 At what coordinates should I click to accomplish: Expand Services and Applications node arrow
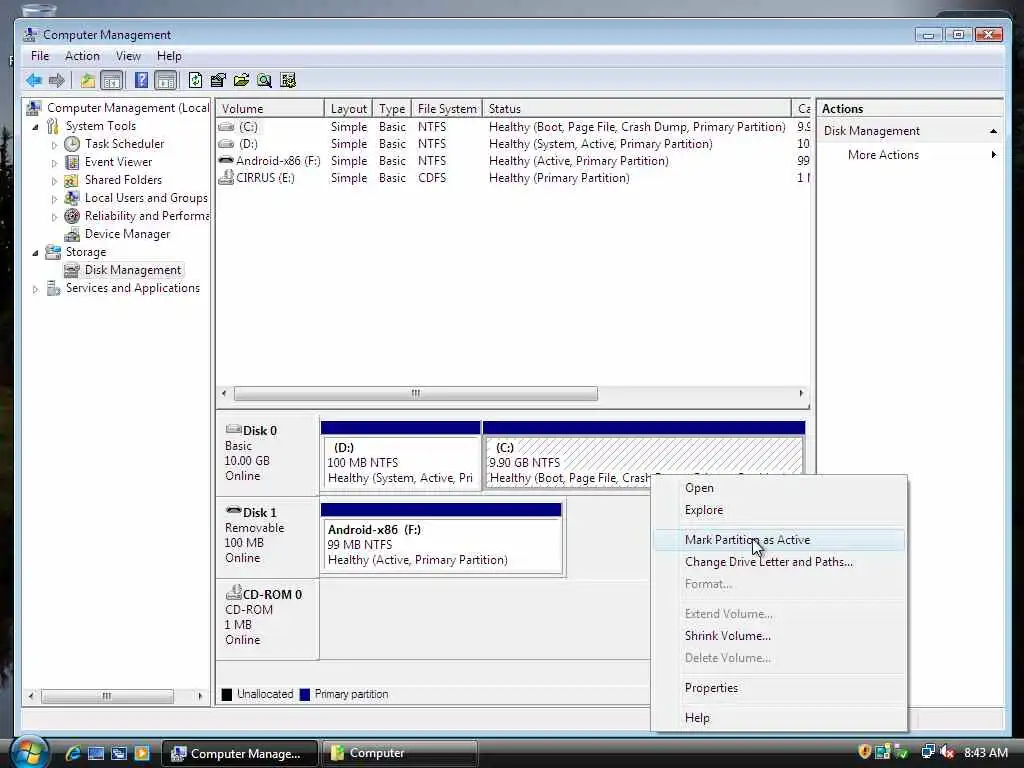pyautogui.click(x=36, y=289)
